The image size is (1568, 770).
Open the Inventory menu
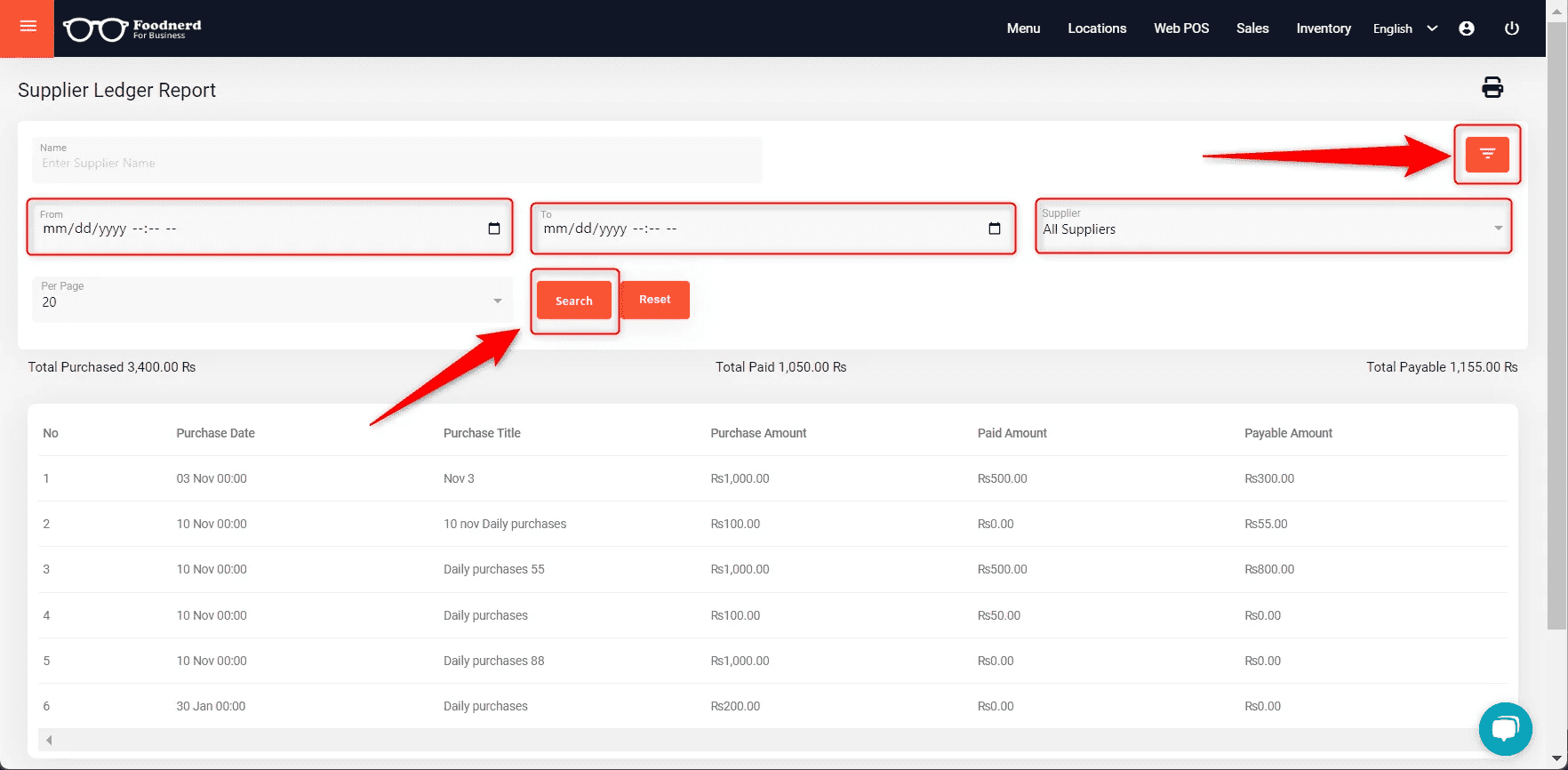pyautogui.click(x=1324, y=28)
